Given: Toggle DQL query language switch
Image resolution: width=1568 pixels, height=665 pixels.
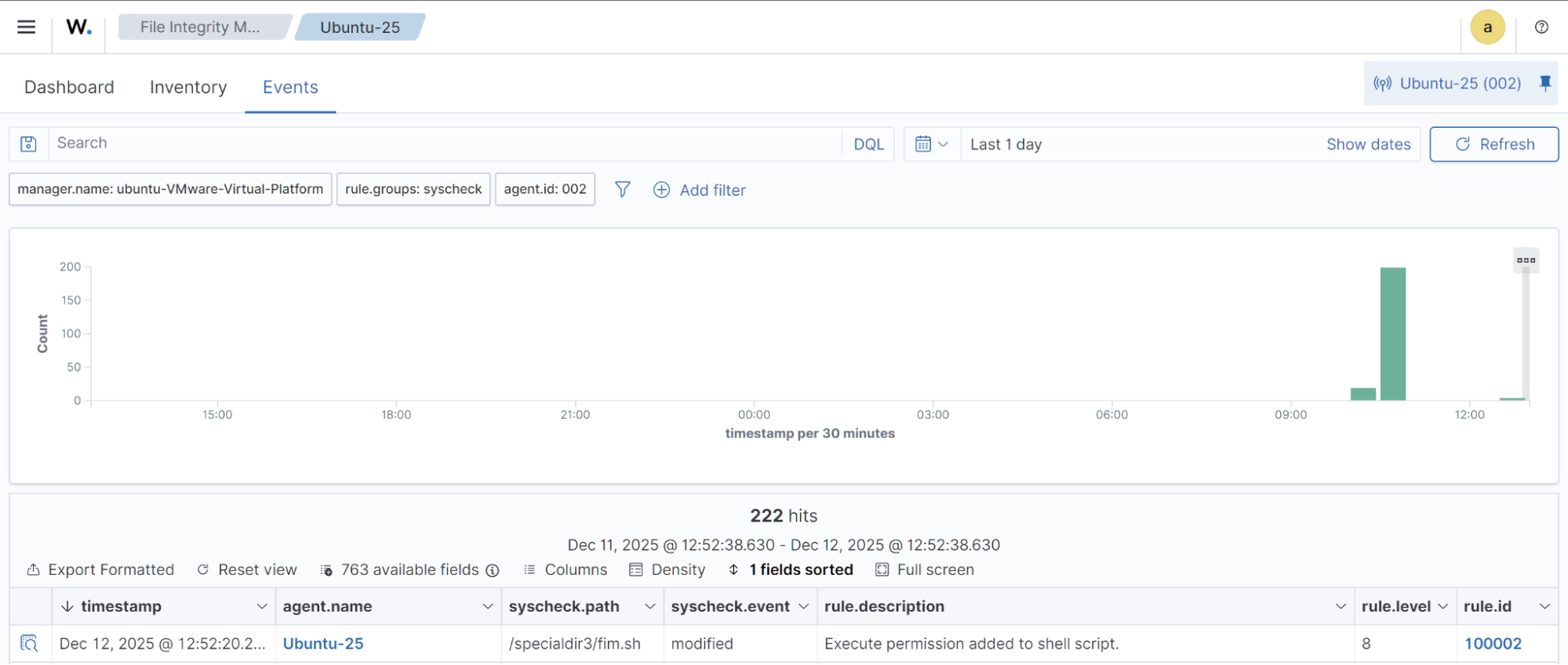Looking at the screenshot, I should [868, 144].
